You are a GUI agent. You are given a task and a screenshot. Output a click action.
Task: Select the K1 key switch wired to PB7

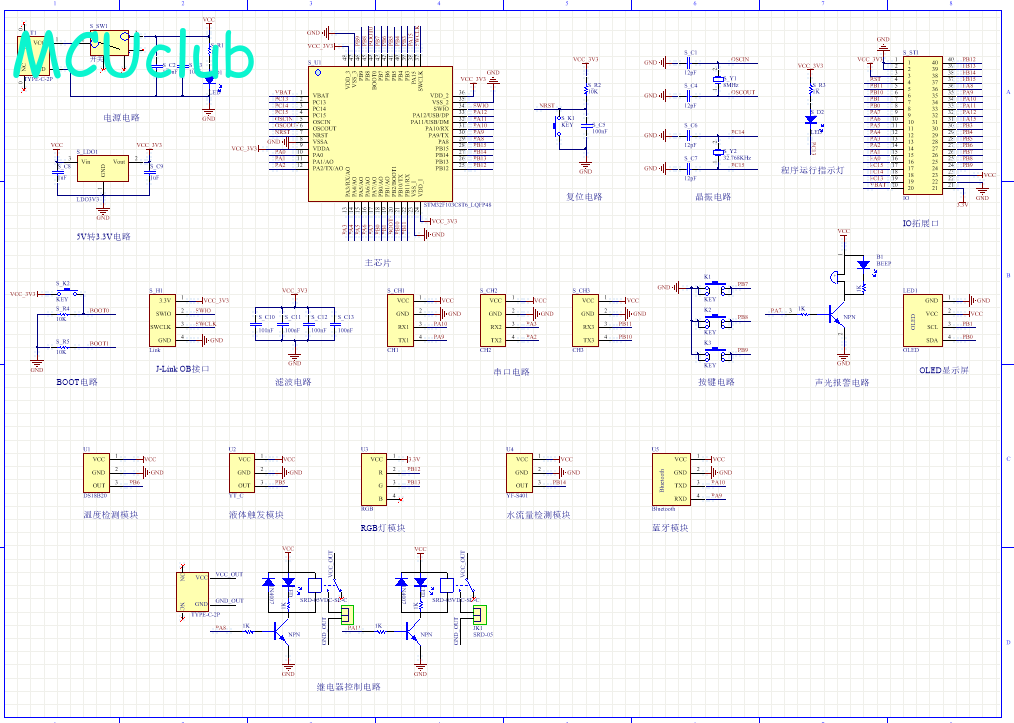point(715,288)
